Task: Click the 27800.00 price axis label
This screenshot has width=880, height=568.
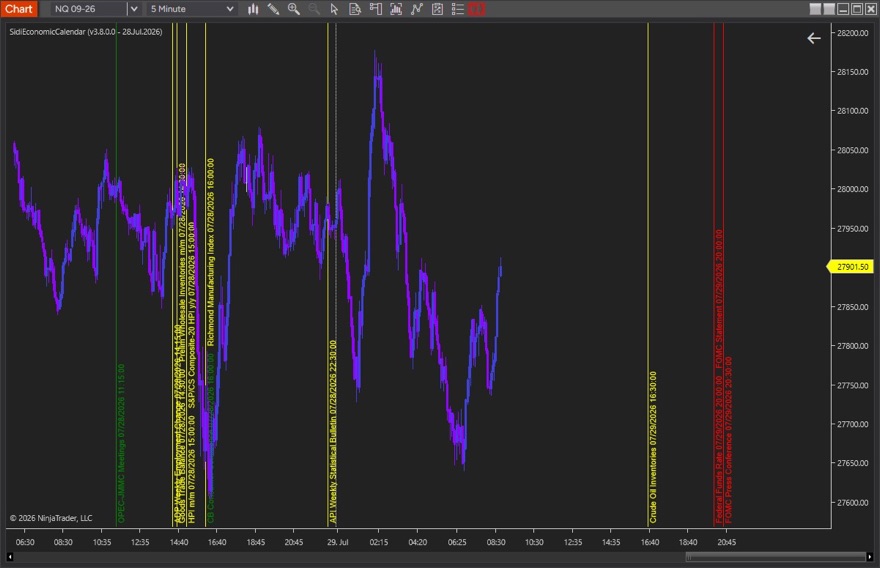Action: tap(852, 346)
